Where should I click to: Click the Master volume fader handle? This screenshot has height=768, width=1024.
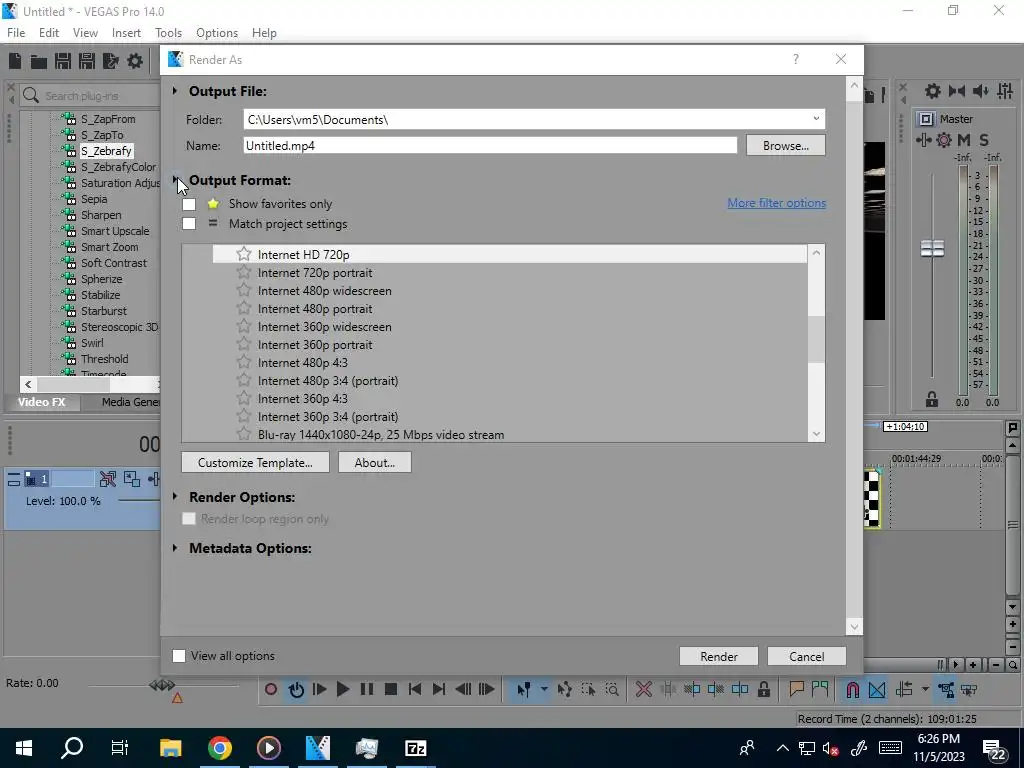coord(932,248)
